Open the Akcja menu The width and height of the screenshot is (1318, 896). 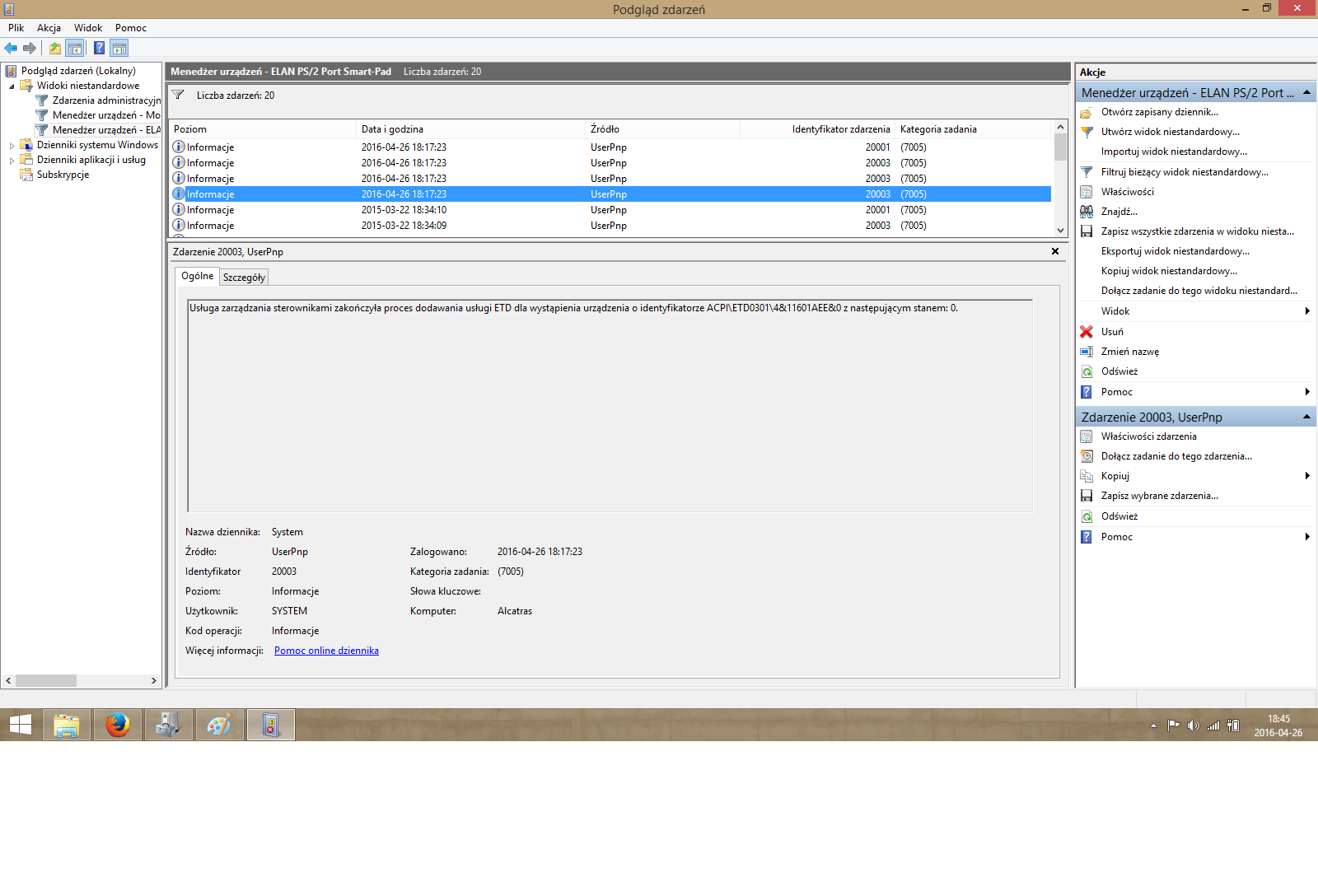tap(49, 28)
